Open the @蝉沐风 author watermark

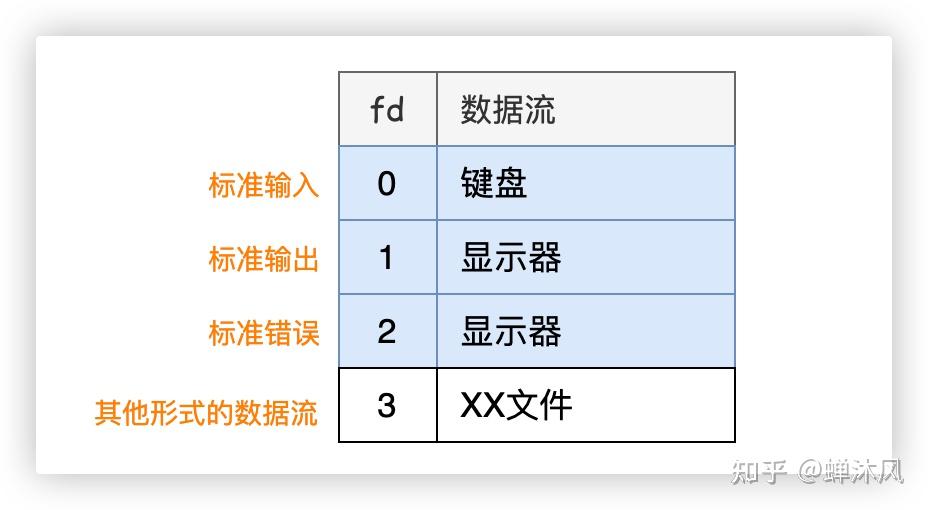click(850, 471)
